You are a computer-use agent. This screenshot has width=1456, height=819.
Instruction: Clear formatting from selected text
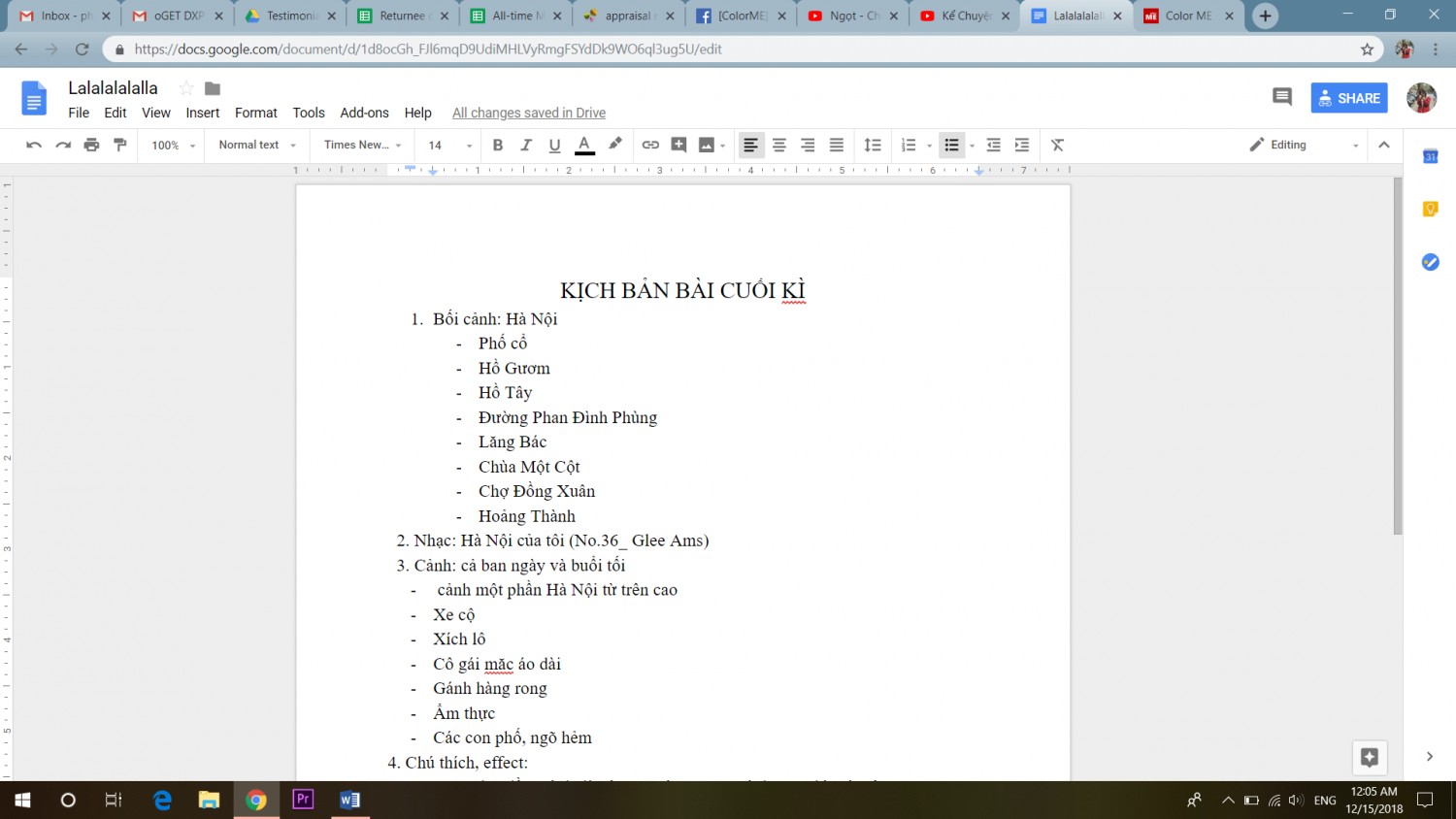tap(1058, 145)
